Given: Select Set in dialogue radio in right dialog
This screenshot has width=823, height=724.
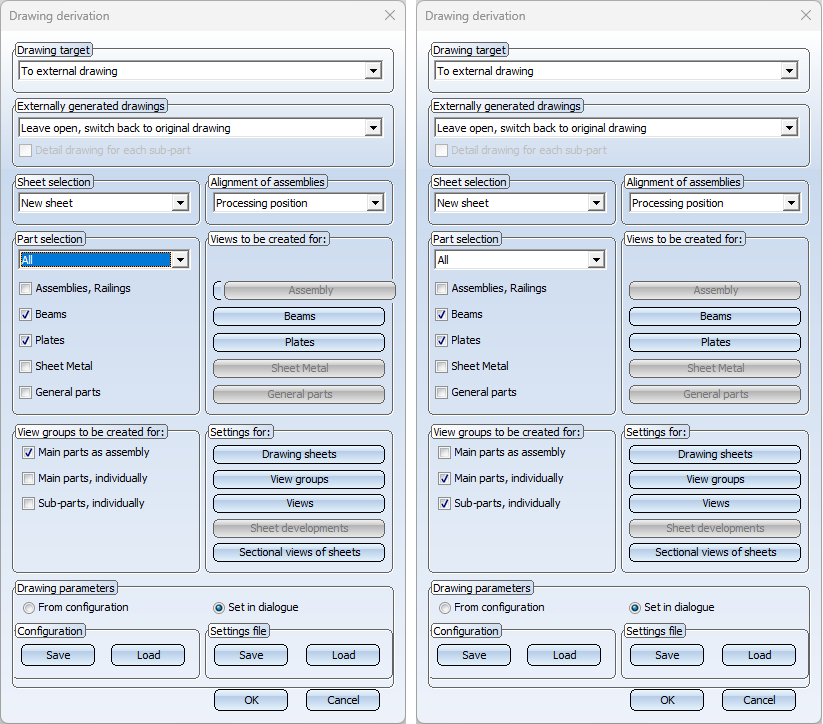Looking at the screenshot, I should [x=635, y=607].
